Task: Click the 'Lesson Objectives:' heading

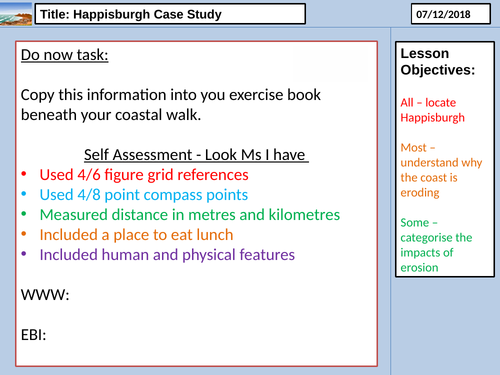Action: [x=438, y=62]
